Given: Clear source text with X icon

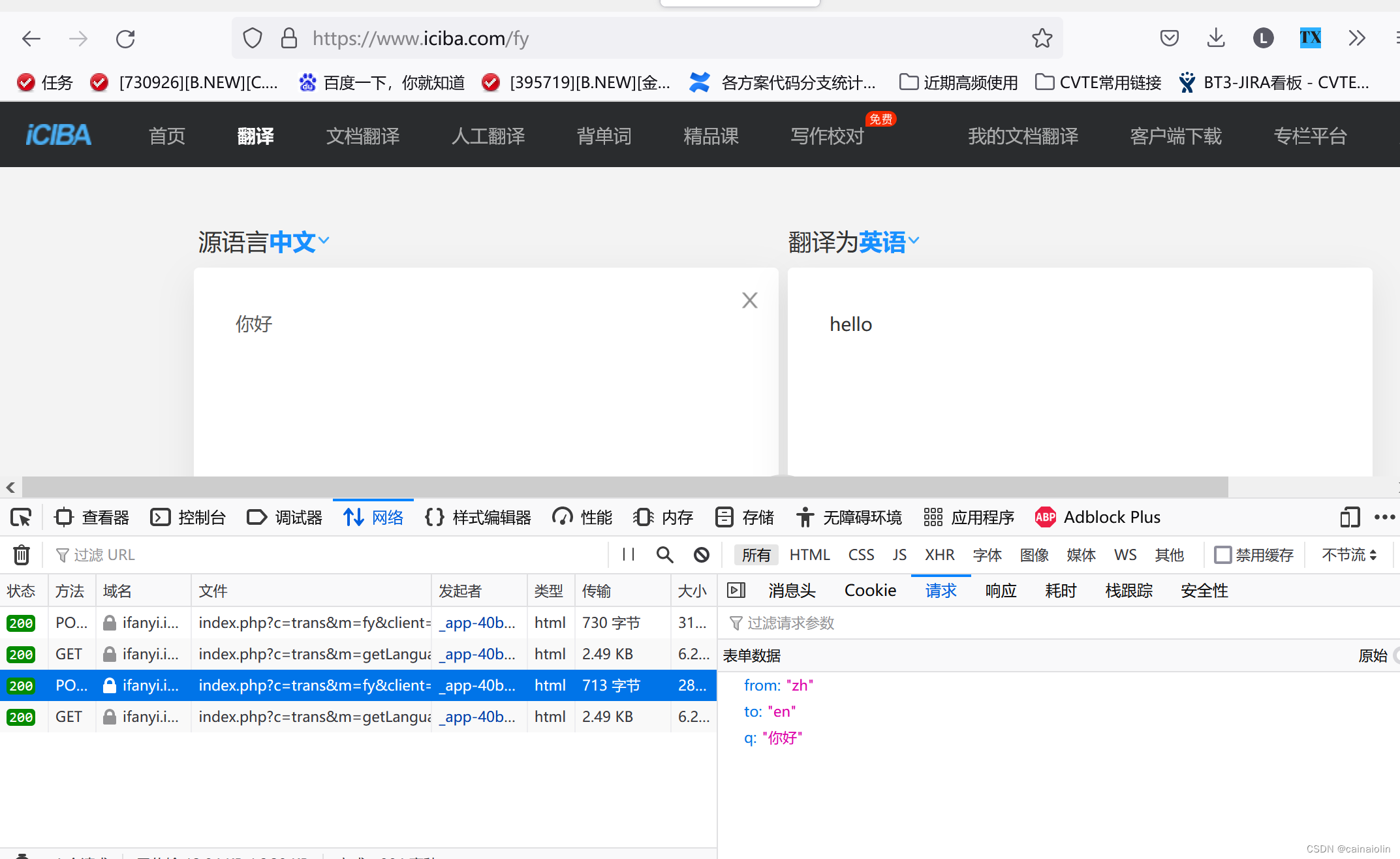Looking at the screenshot, I should pos(749,300).
